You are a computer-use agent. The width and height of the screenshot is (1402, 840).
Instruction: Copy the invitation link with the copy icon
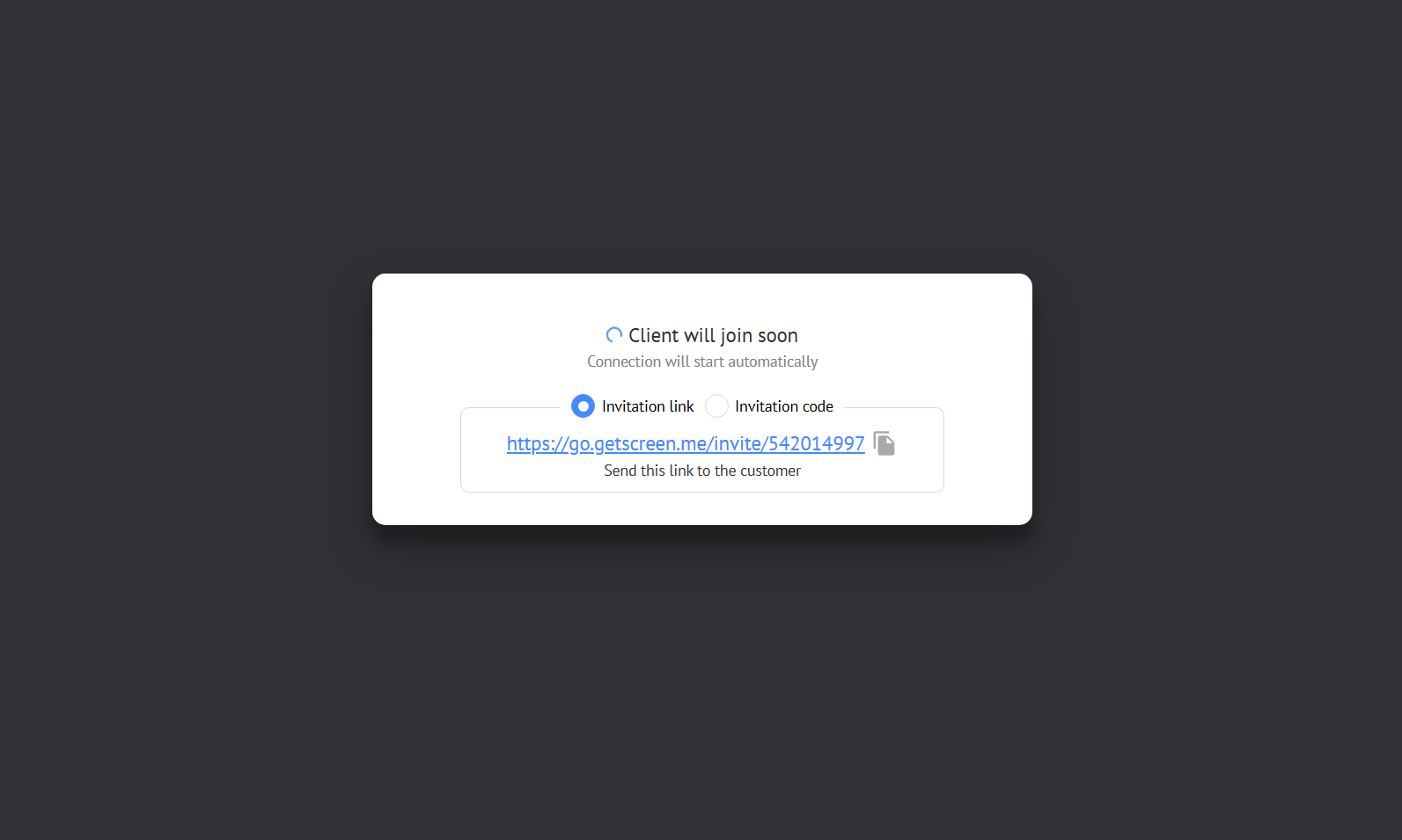pyautogui.click(x=884, y=443)
